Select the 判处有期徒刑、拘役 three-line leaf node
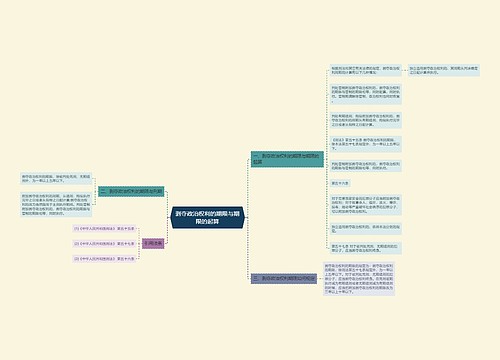Screen dimensions: 500x360 pos(365,120)
